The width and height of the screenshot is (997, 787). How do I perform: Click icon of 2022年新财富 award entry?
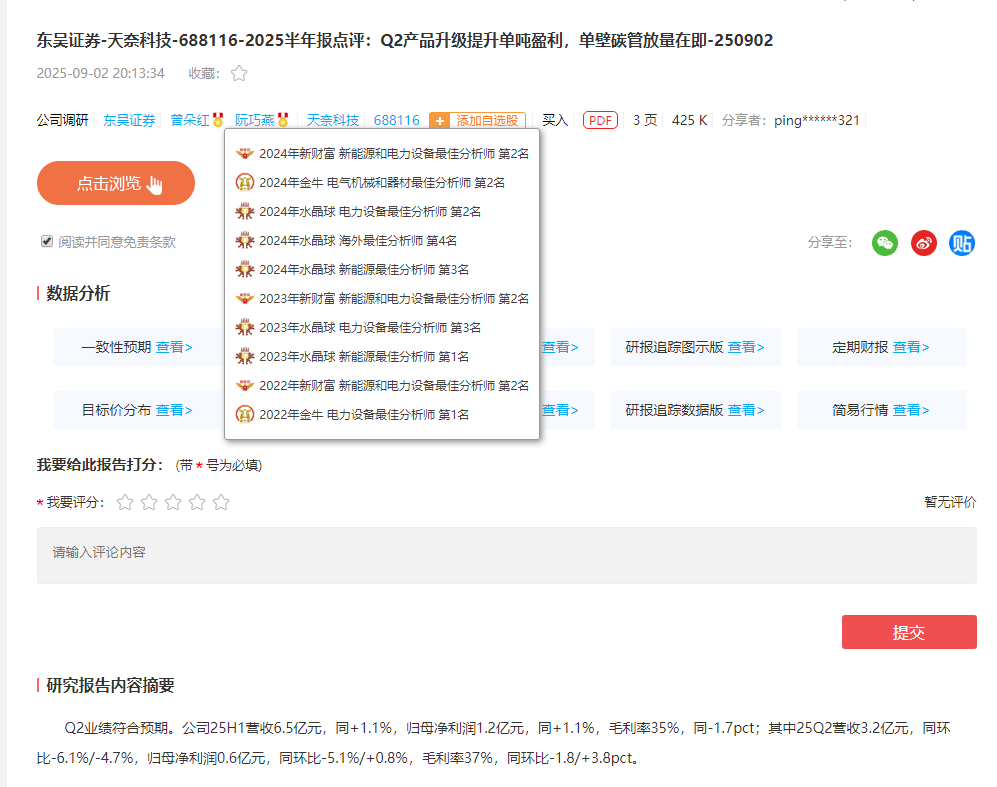click(245, 385)
